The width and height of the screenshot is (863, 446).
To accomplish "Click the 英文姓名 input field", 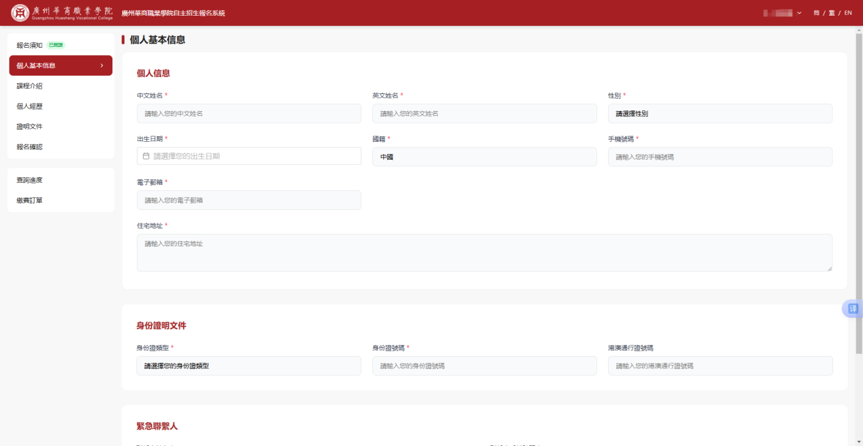I will click(x=484, y=113).
